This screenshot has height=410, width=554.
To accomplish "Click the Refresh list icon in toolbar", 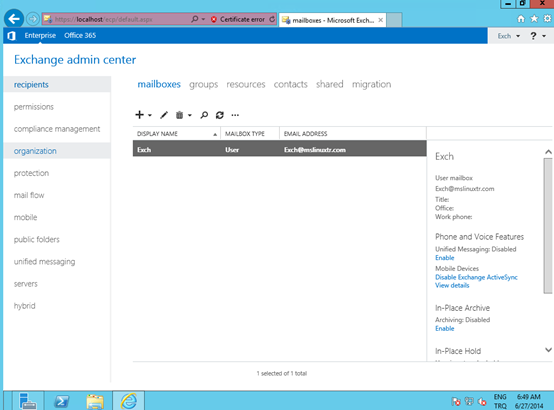I will point(220,115).
